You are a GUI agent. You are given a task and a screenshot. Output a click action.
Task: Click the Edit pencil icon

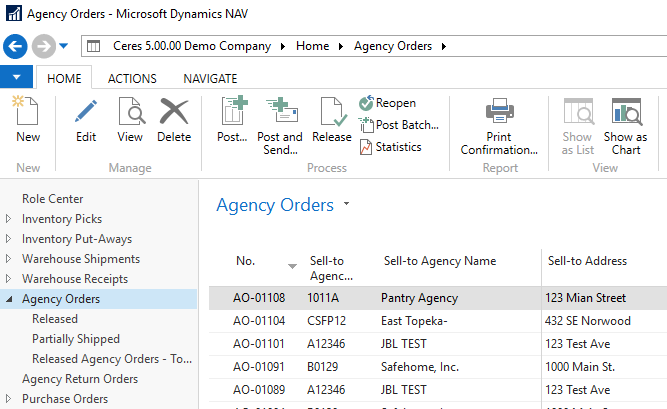(x=86, y=111)
